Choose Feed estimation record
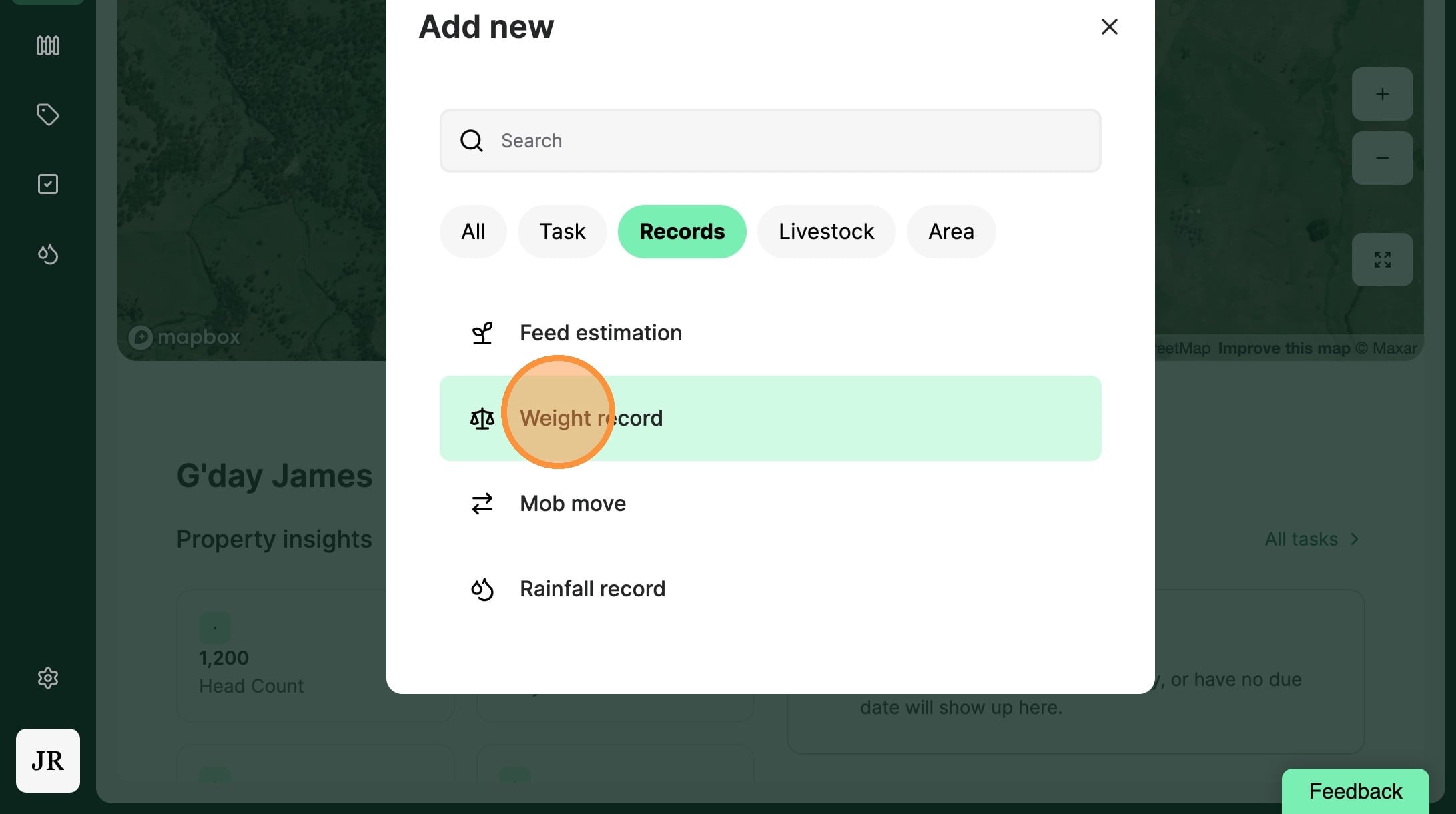Screen dimensions: 1456x814 601,333
